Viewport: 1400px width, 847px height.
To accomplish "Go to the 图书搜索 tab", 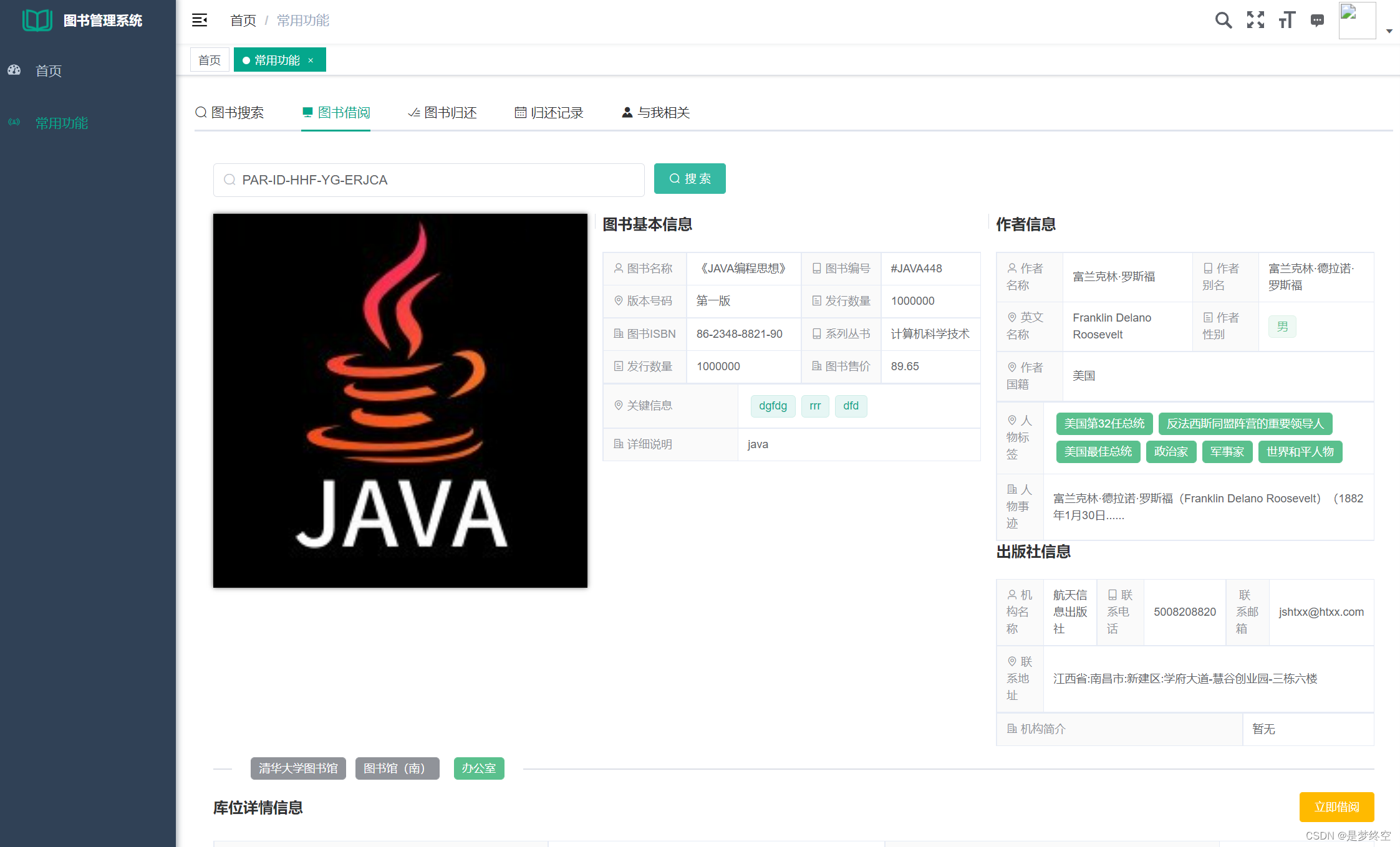I will pos(229,113).
